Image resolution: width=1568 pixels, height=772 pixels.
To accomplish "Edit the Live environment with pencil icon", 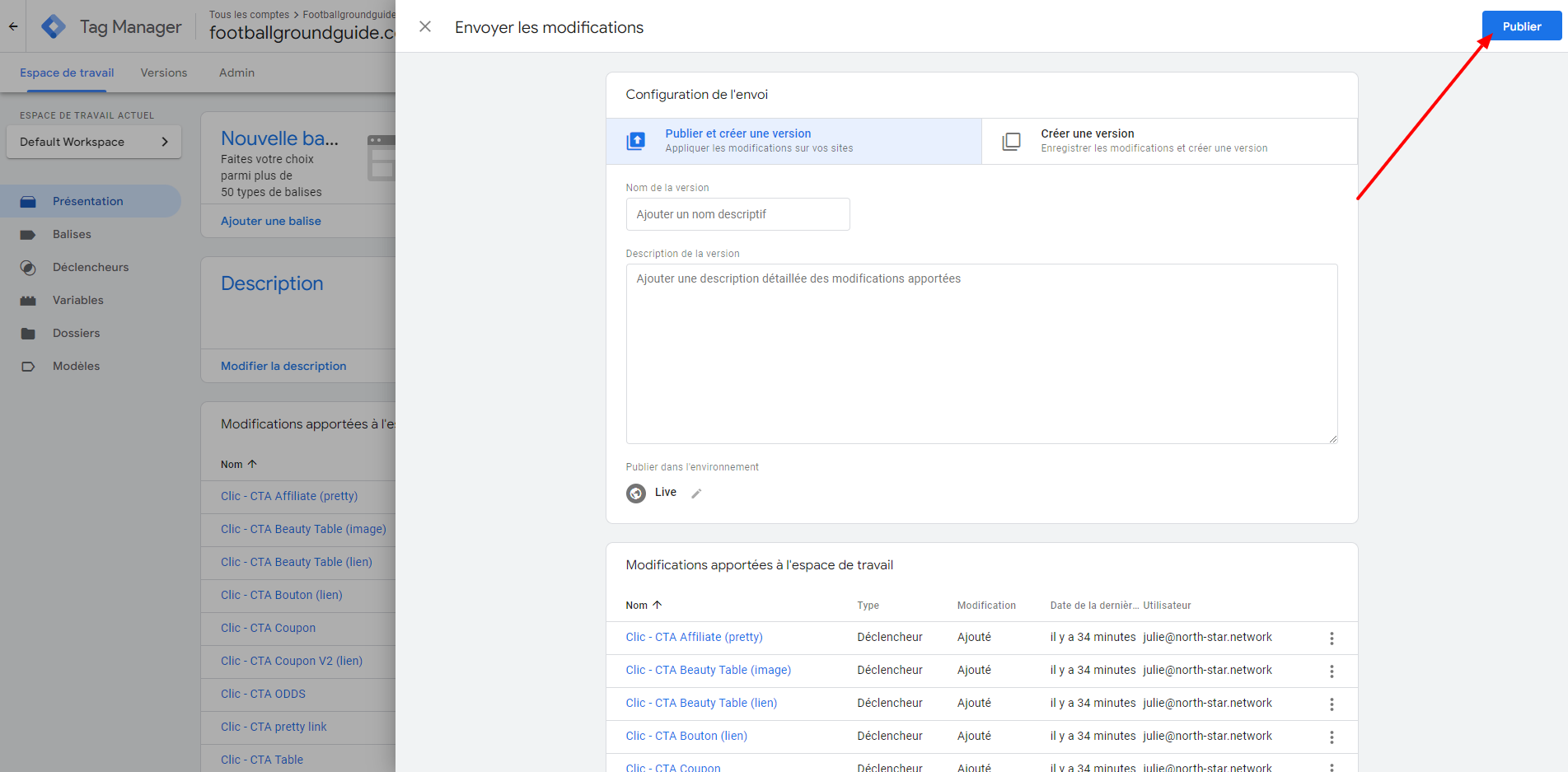I will click(x=696, y=494).
